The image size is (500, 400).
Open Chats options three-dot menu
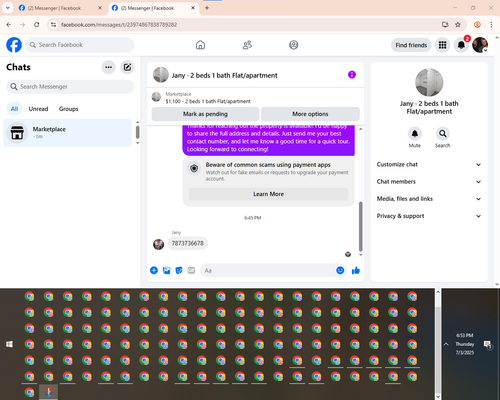(x=109, y=67)
